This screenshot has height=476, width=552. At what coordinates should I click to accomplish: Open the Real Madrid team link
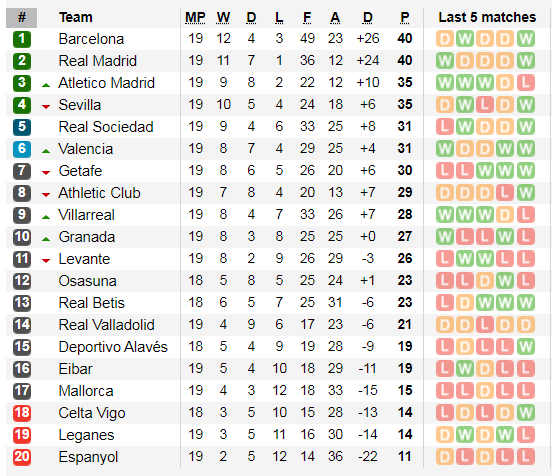click(x=98, y=61)
